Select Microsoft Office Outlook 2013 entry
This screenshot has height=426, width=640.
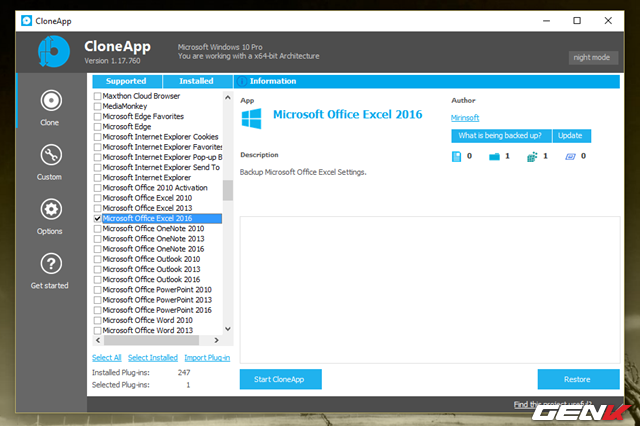[x=151, y=270]
